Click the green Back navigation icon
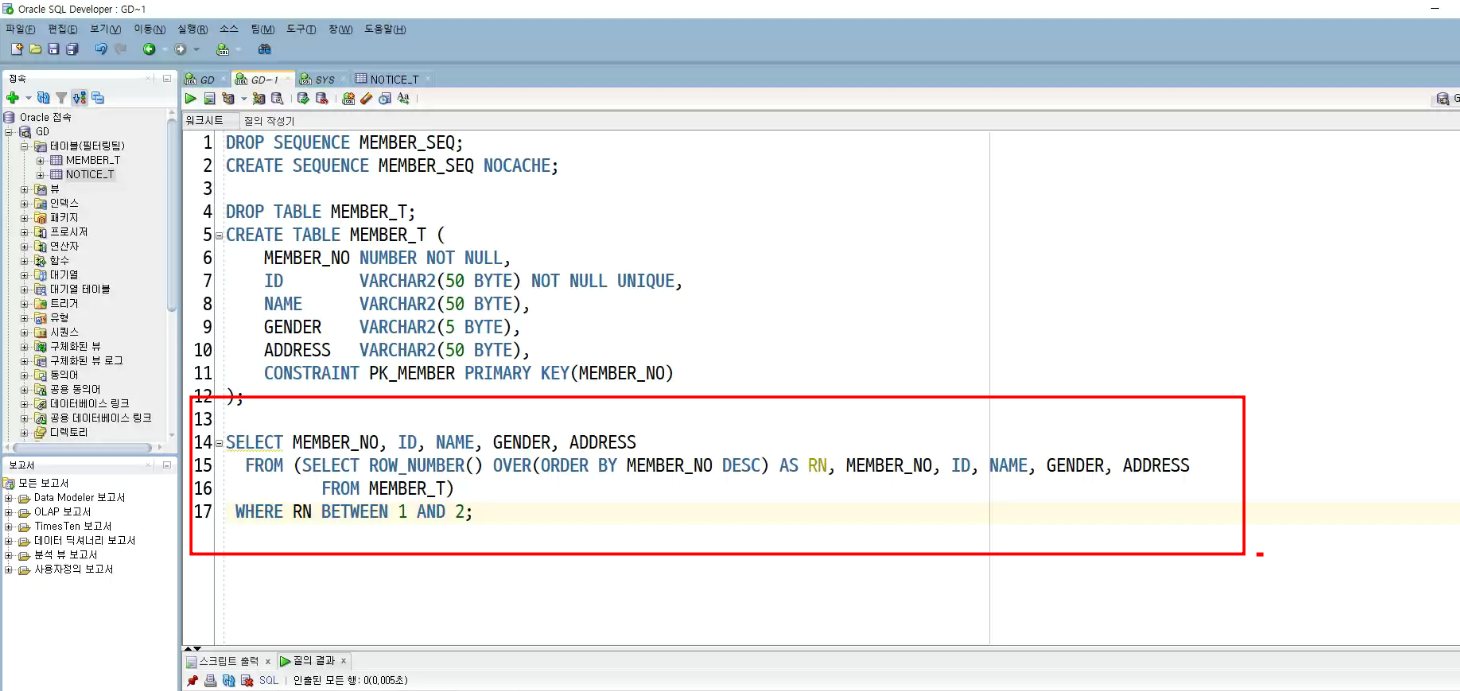Viewport: 1460px width, 691px height. click(149, 49)
